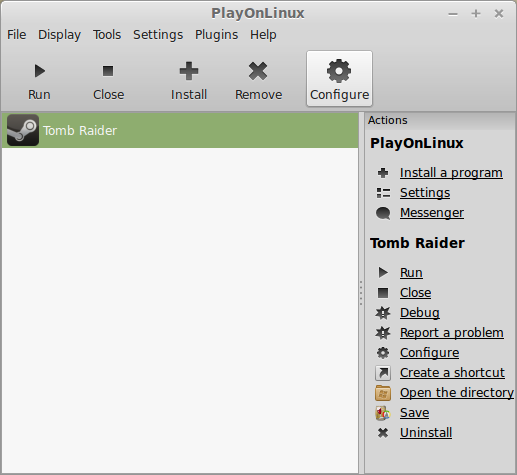Open the File menu
517x475 pixels.
[x=17, y=35]
